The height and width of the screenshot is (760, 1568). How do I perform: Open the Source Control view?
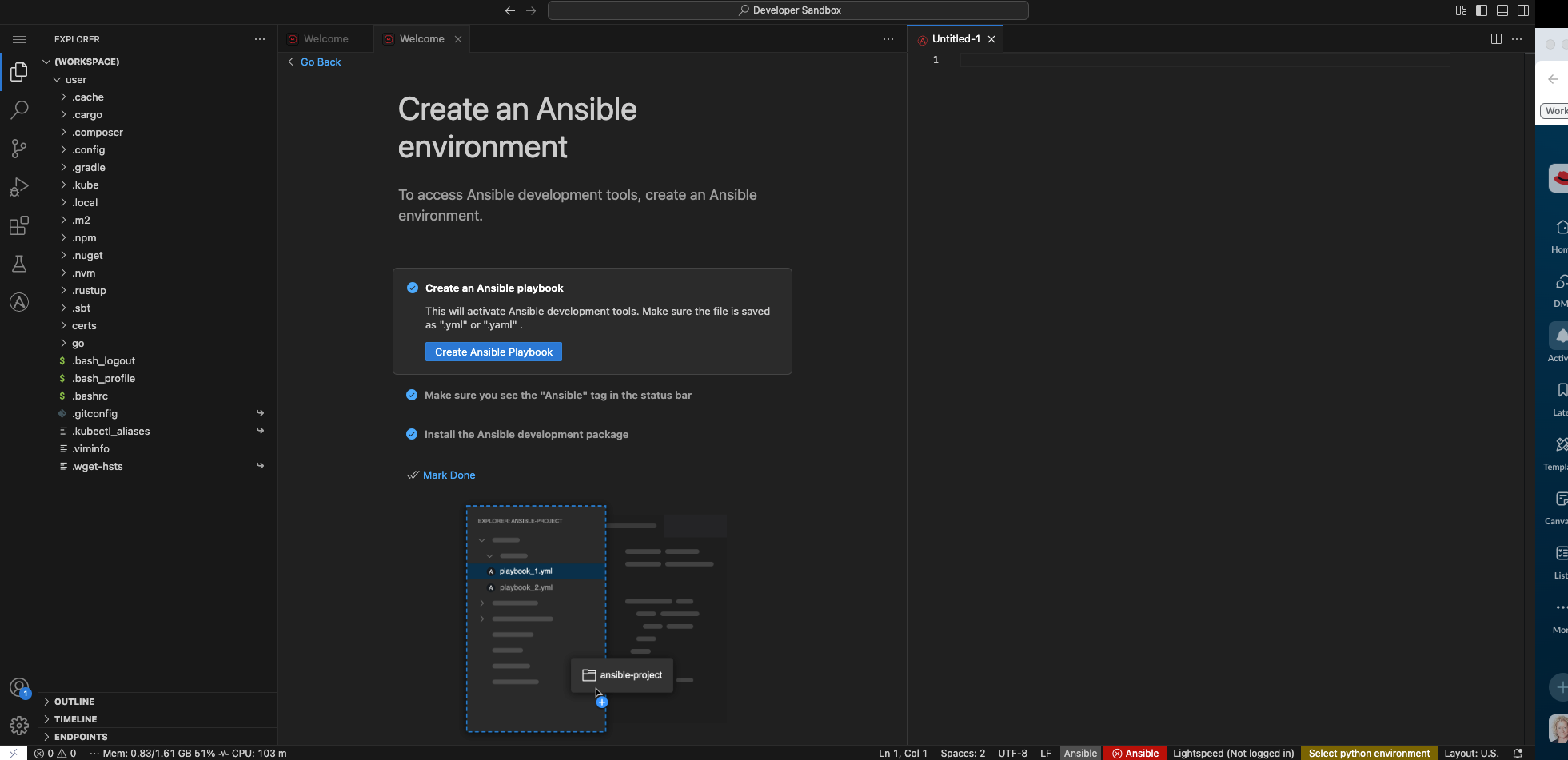point(19,148)
